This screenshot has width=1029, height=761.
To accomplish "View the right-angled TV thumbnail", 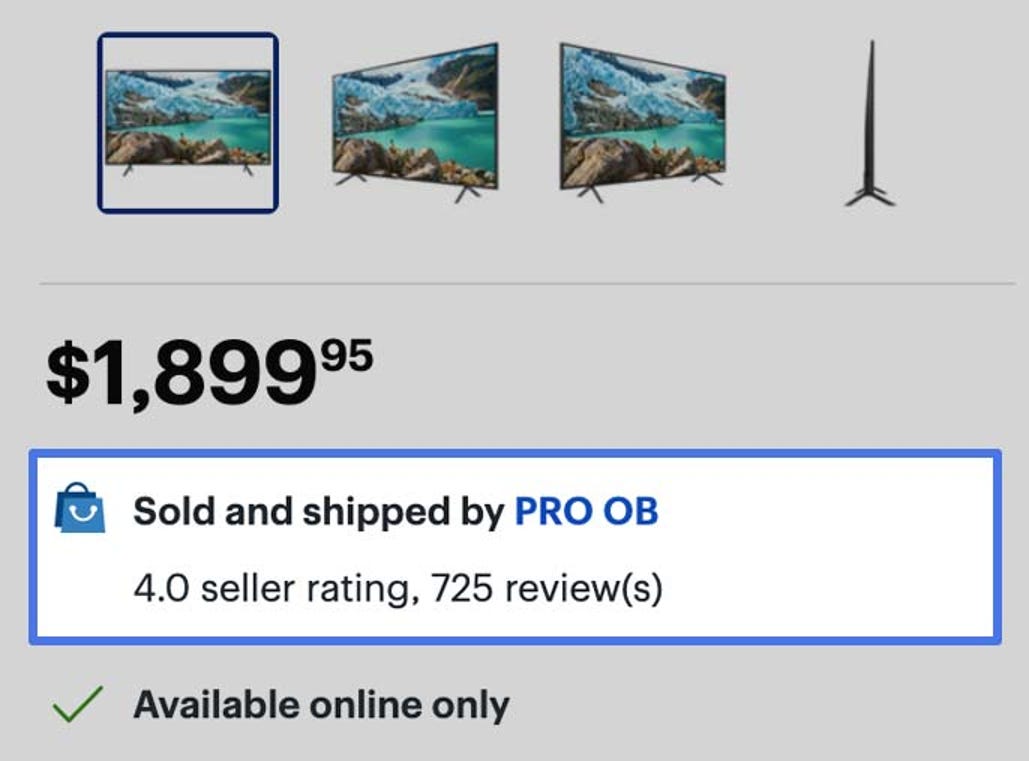I will click(642, 123).
